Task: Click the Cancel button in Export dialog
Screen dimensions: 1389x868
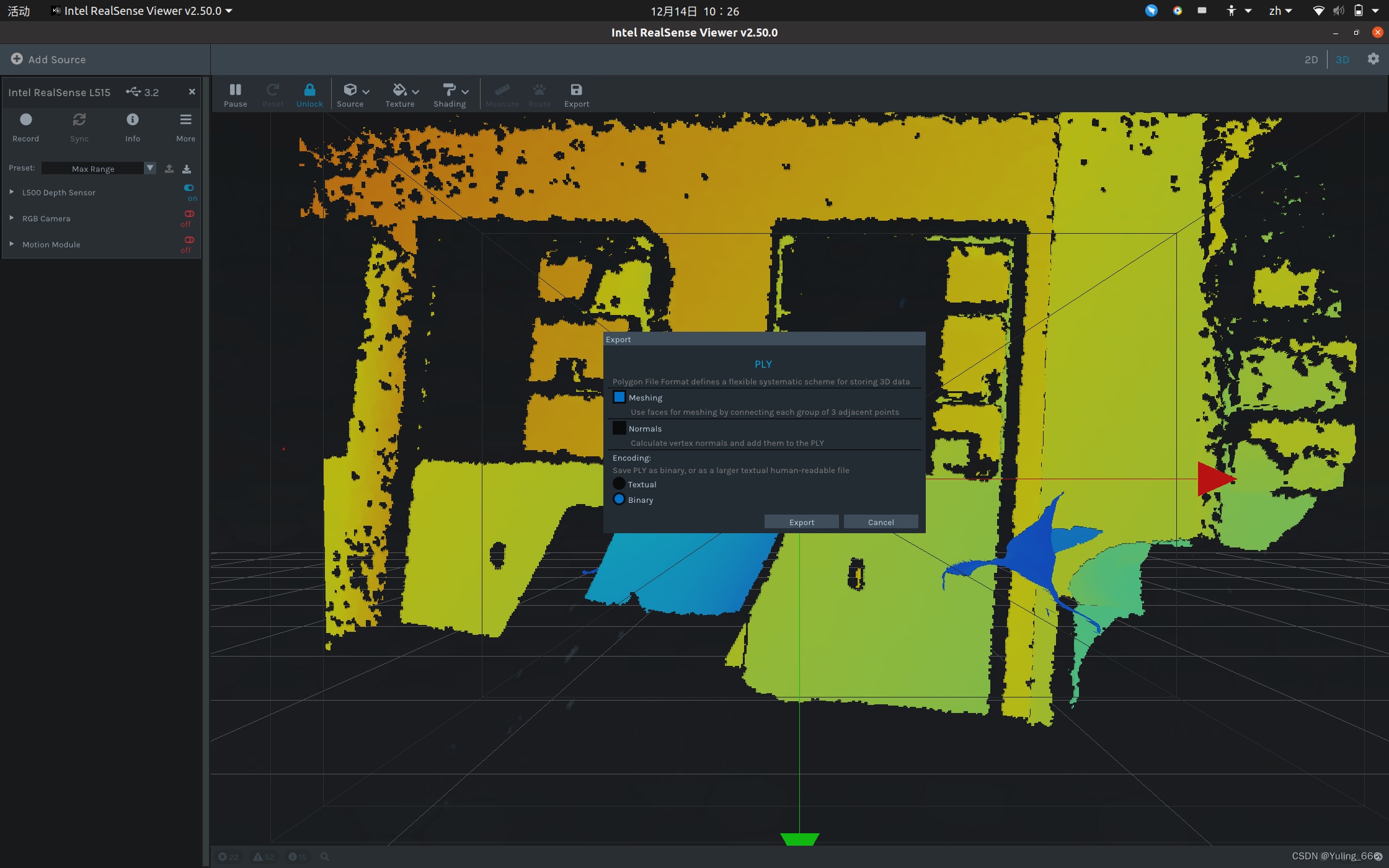Action: (x=881, y=522)
